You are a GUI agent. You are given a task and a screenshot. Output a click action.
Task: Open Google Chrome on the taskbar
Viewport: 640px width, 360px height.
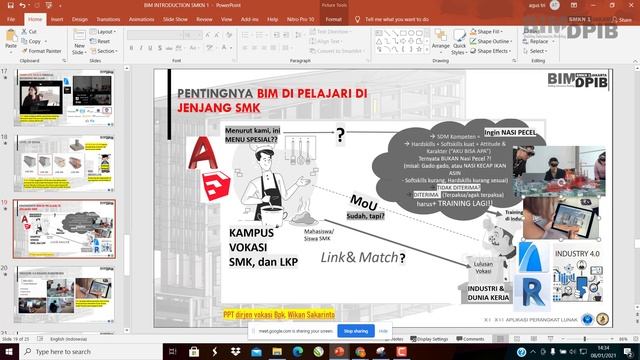click(x=360, y=351)
